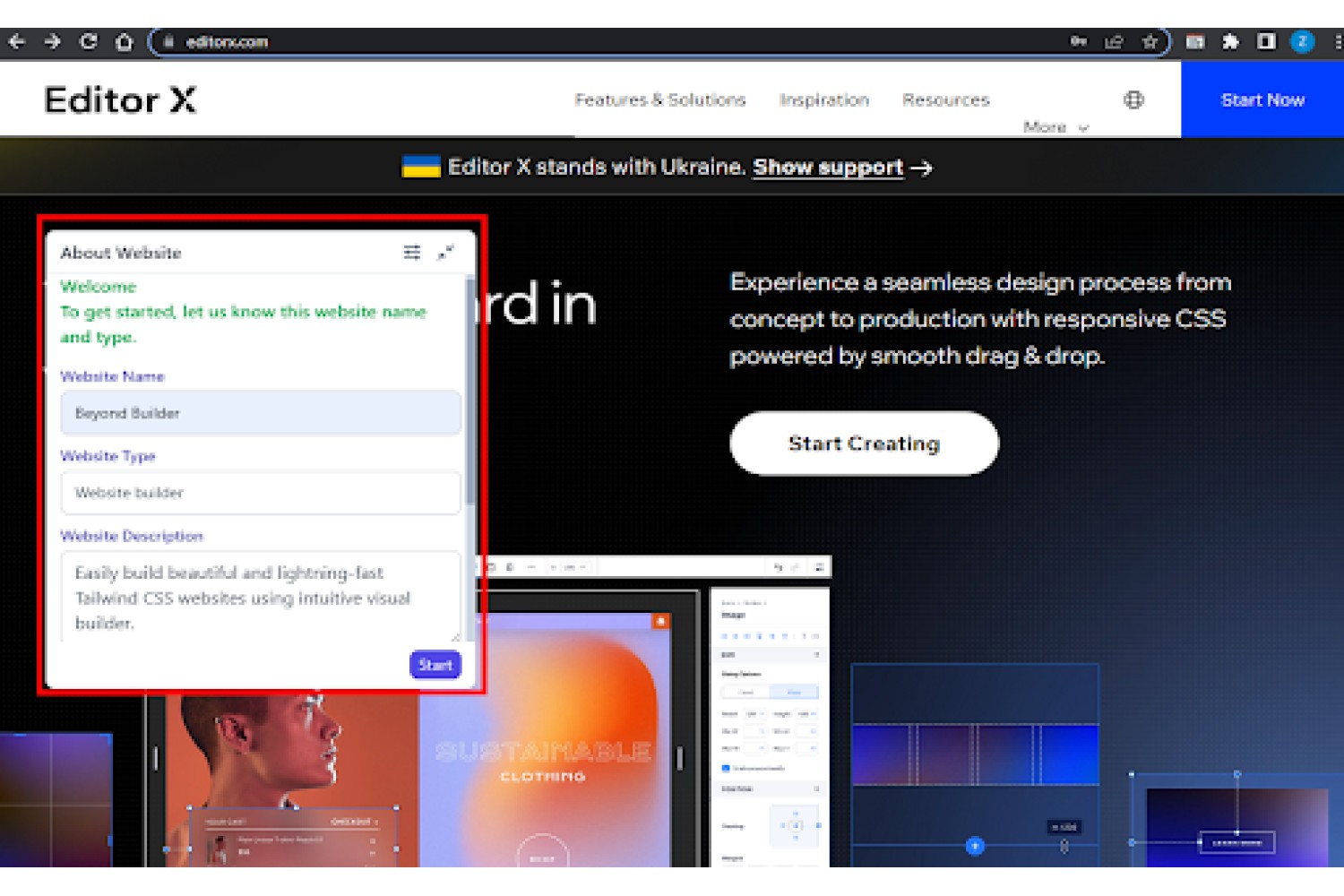Click the arrow after Show support

click(921, 168)
